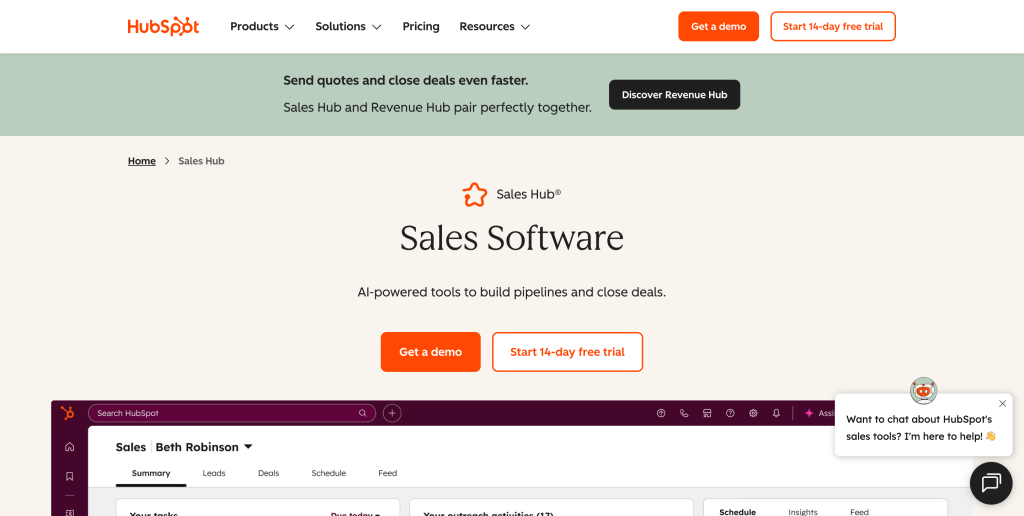Image resolution: width=1024 pixels, height=516 pixels.
Task: Click the 'Send quotes and close deals even faster.' text
Action: [406, 80]
